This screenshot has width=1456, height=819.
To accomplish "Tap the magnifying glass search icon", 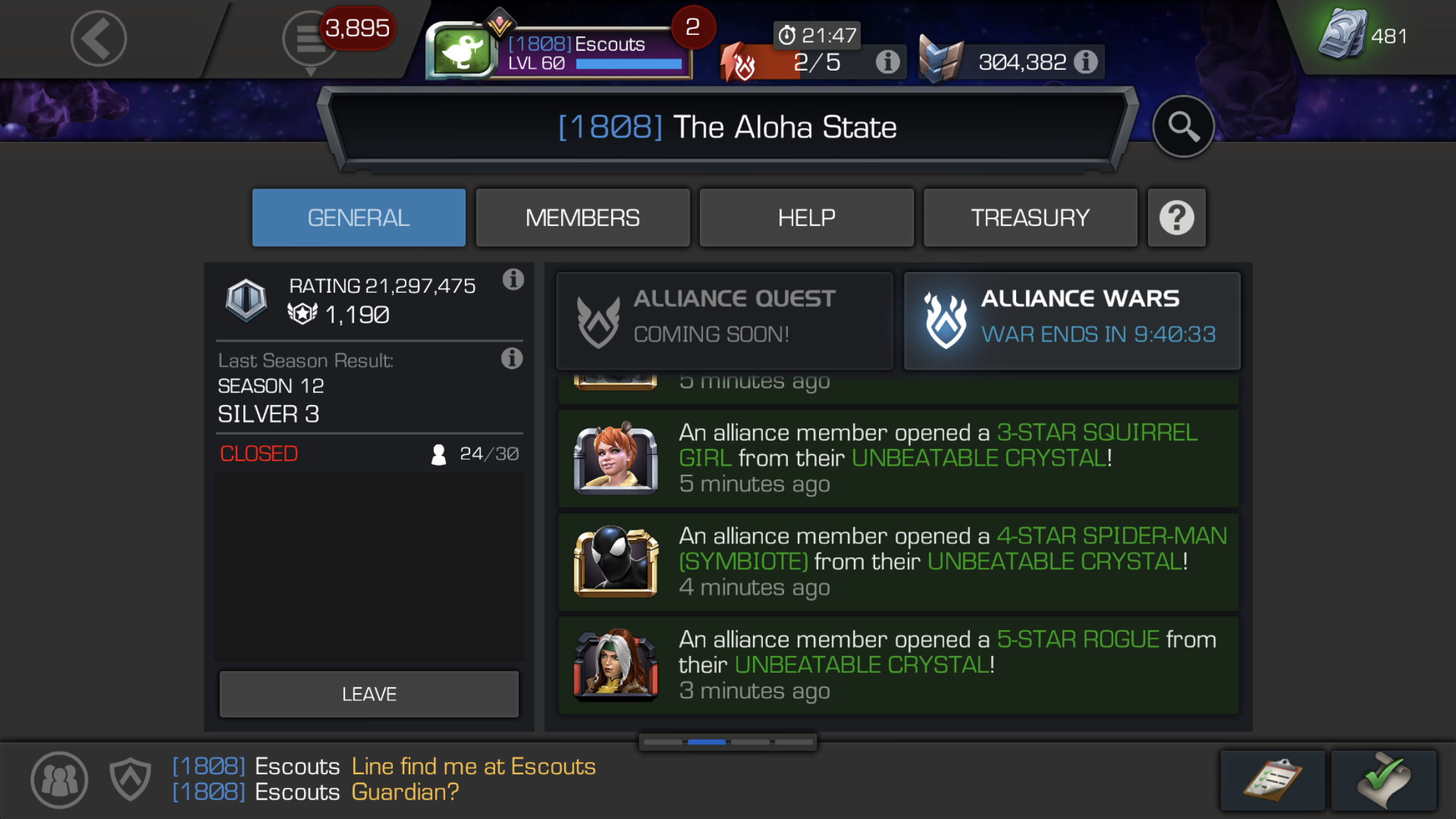I will 1183,126.
